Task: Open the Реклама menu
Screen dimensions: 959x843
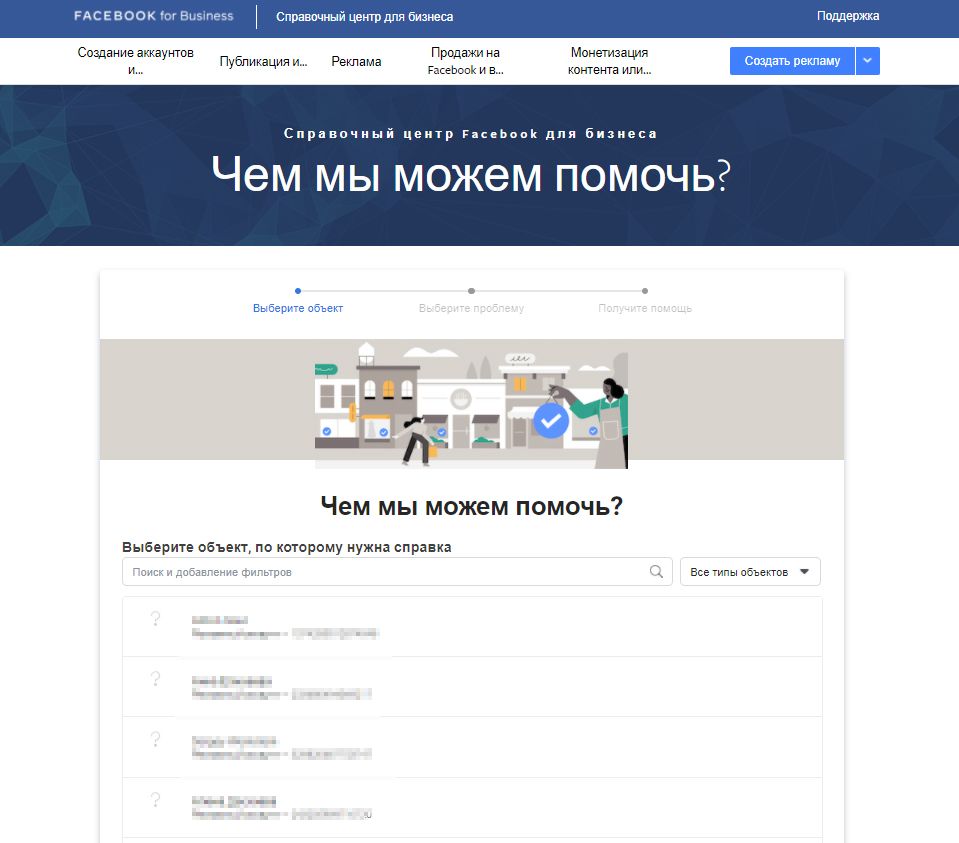Action: click(x=356, y=61)
